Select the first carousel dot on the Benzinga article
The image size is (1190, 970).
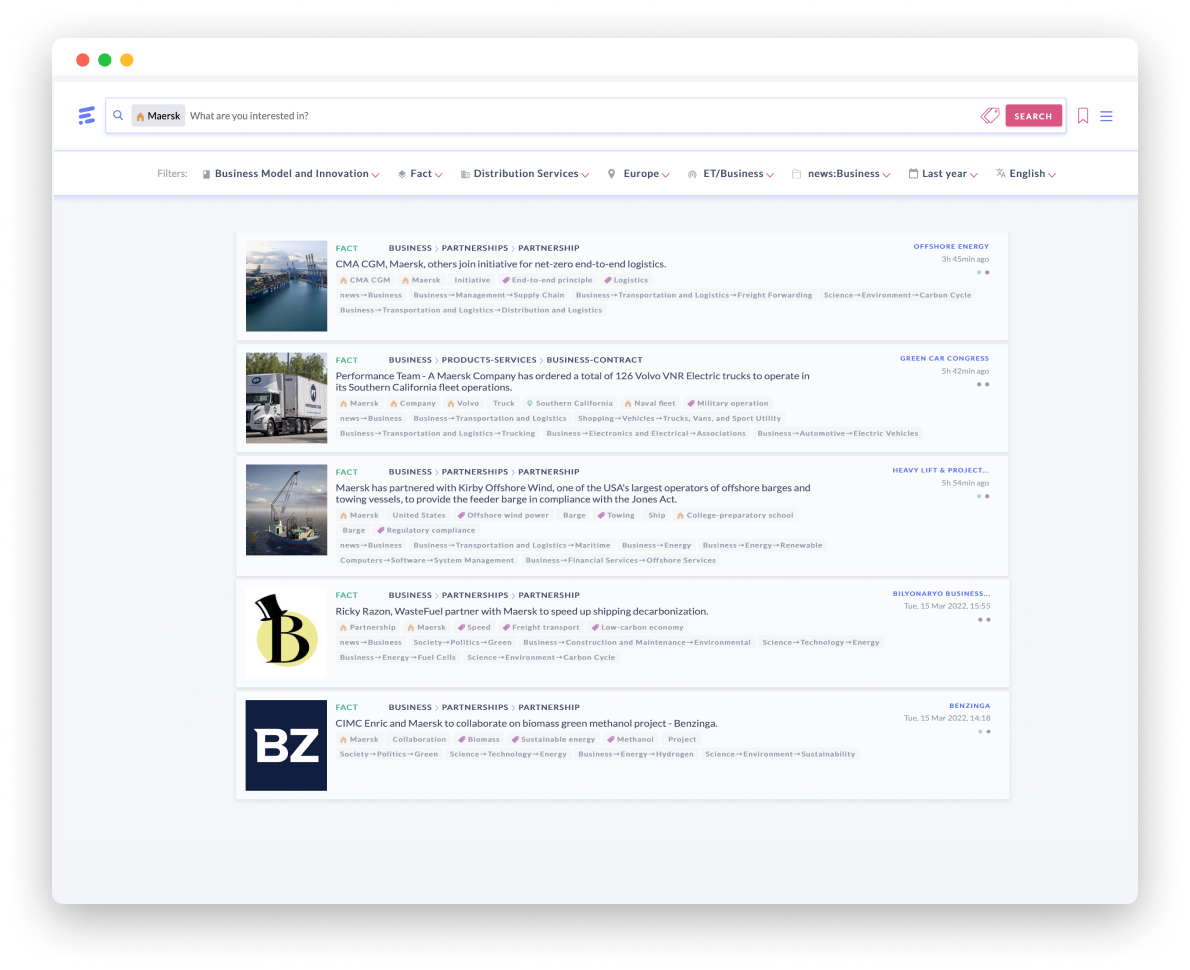click(x=979, y=731)
